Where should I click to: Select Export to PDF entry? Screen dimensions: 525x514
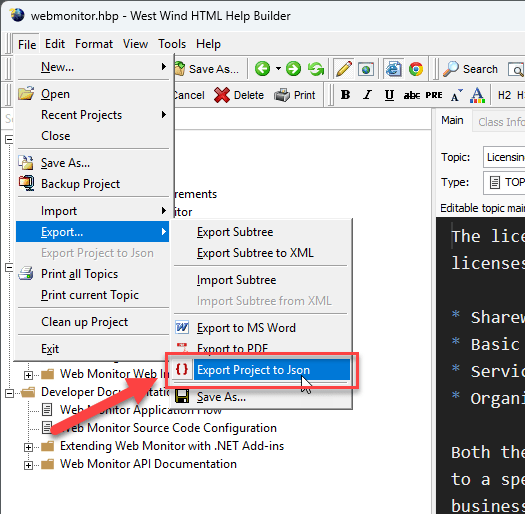261,348
